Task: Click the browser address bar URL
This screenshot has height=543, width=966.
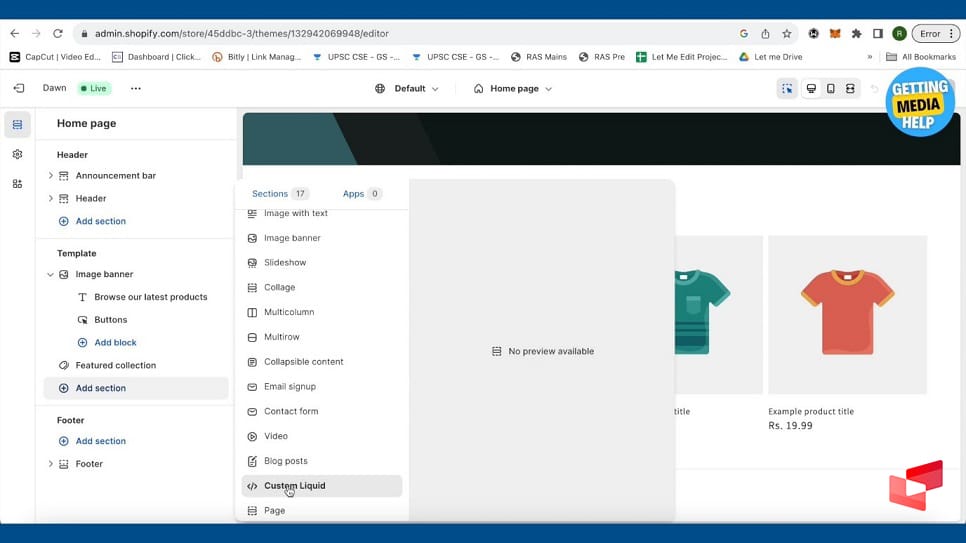Action: coord(242,33)
